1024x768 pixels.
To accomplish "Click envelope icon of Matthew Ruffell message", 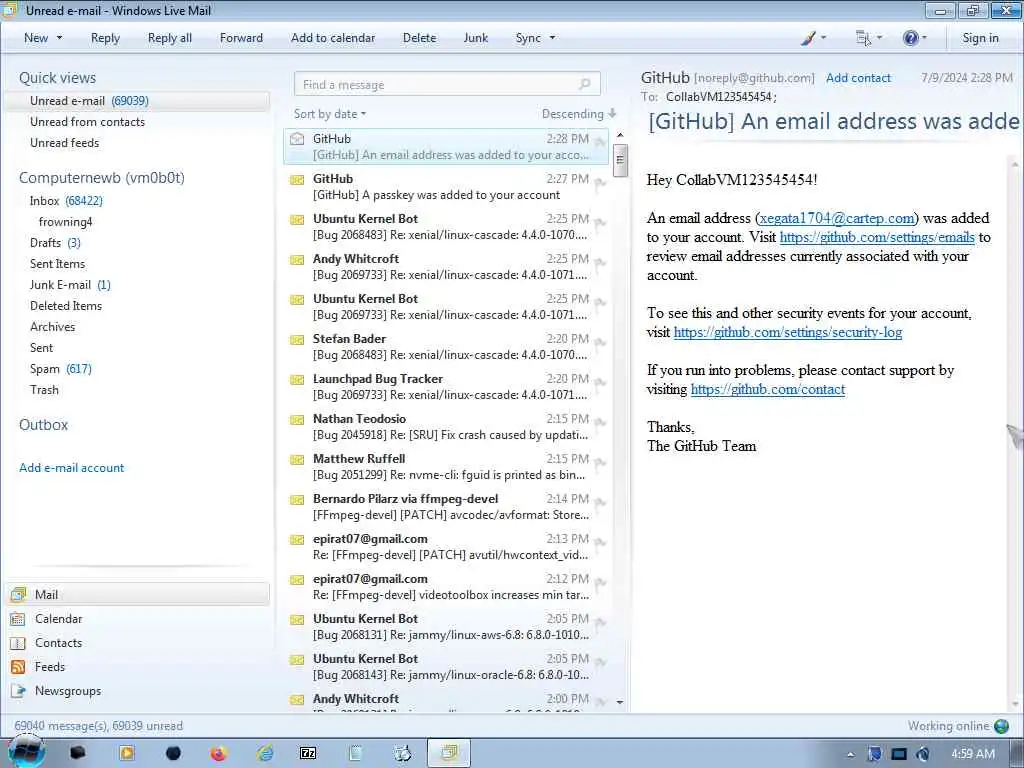I will pos(297,460).
